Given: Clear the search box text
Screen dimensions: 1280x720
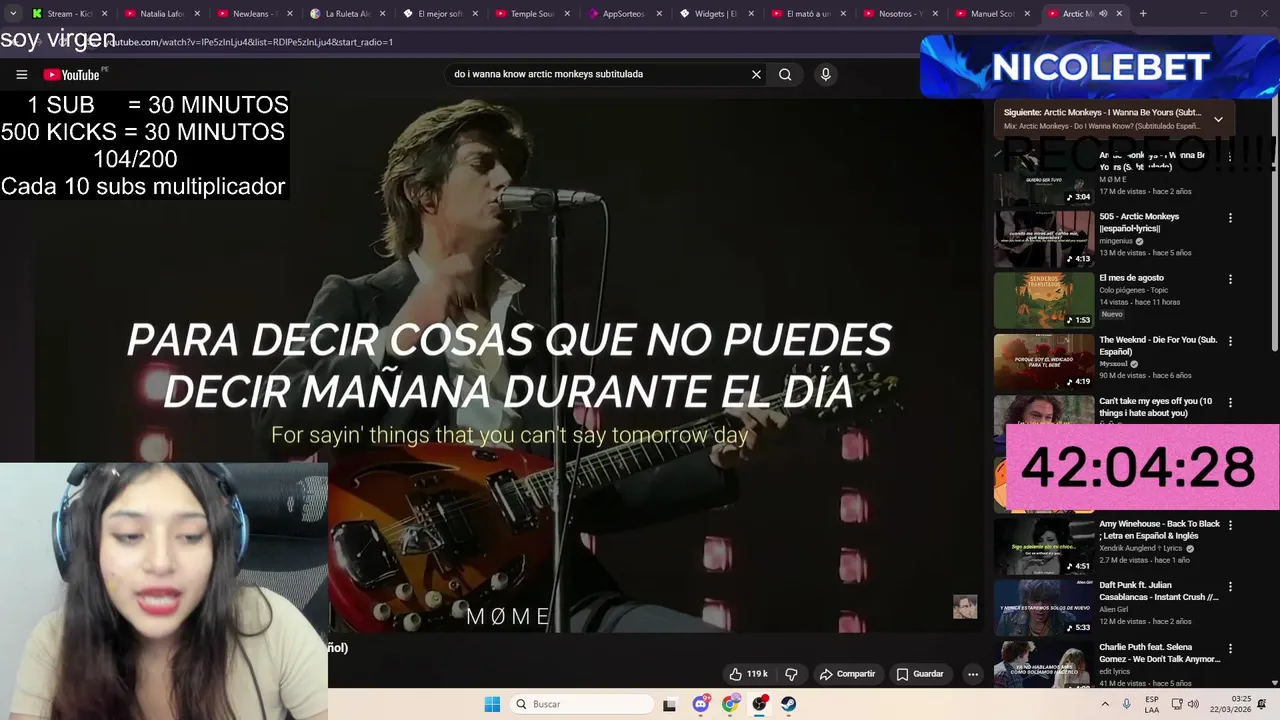Looking at the screenshot, I should (756, 74).
